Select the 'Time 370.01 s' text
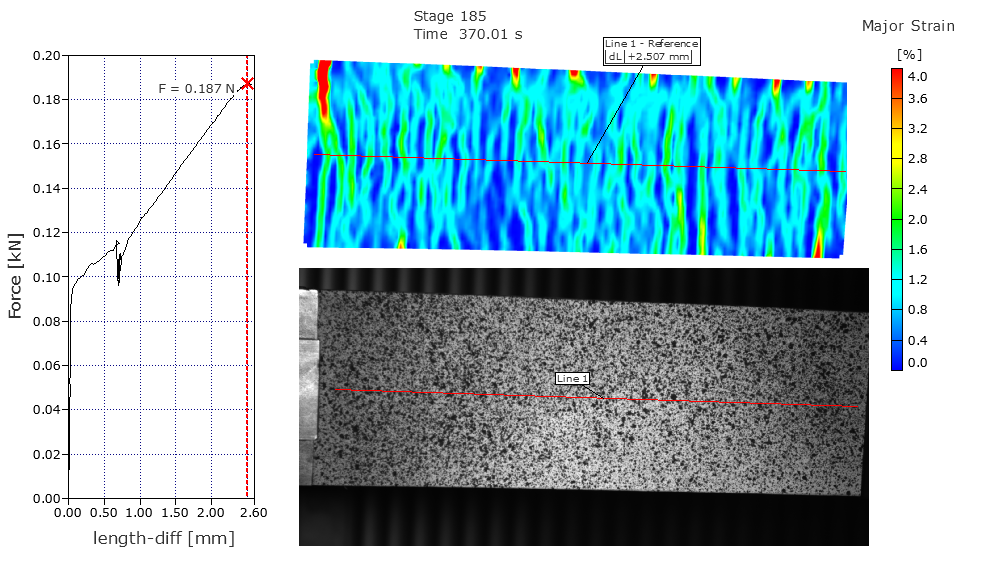 click(x=468, y=34)
